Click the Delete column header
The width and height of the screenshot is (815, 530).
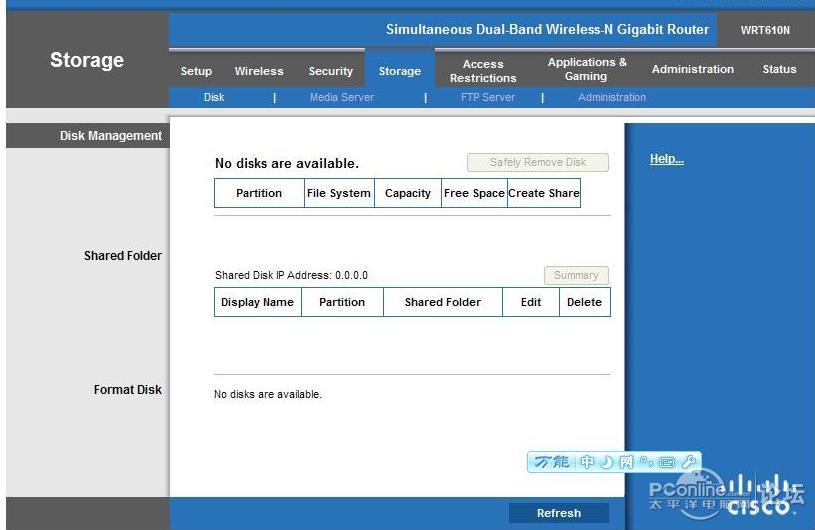[x=584, y=302]
